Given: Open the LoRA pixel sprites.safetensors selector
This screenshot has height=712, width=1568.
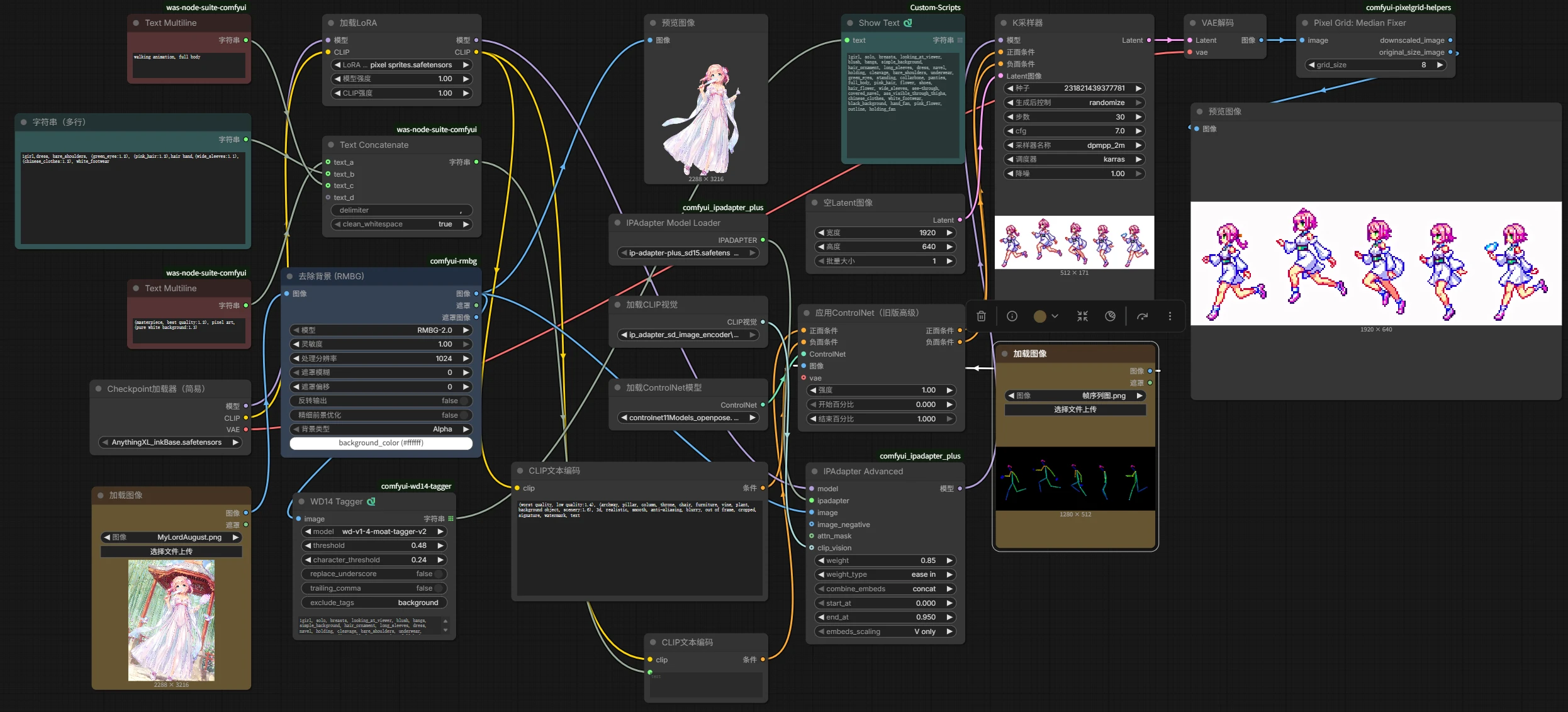Looking at the screenshot, I should pyautogui.click(x=401, y=65).
